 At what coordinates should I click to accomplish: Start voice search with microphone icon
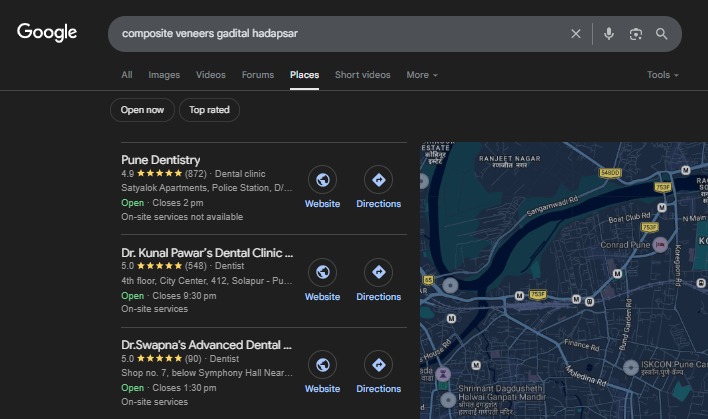click(609, 34)
